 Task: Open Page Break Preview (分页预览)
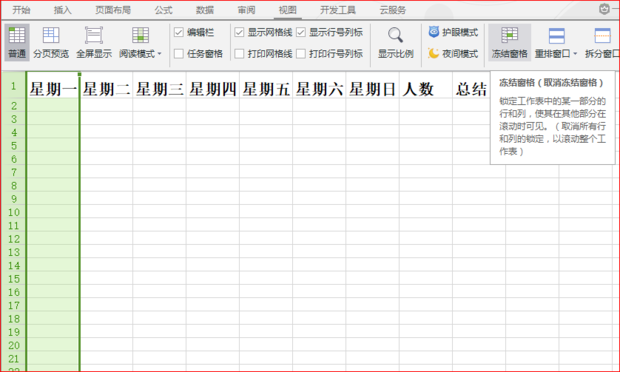click(51, 42)
